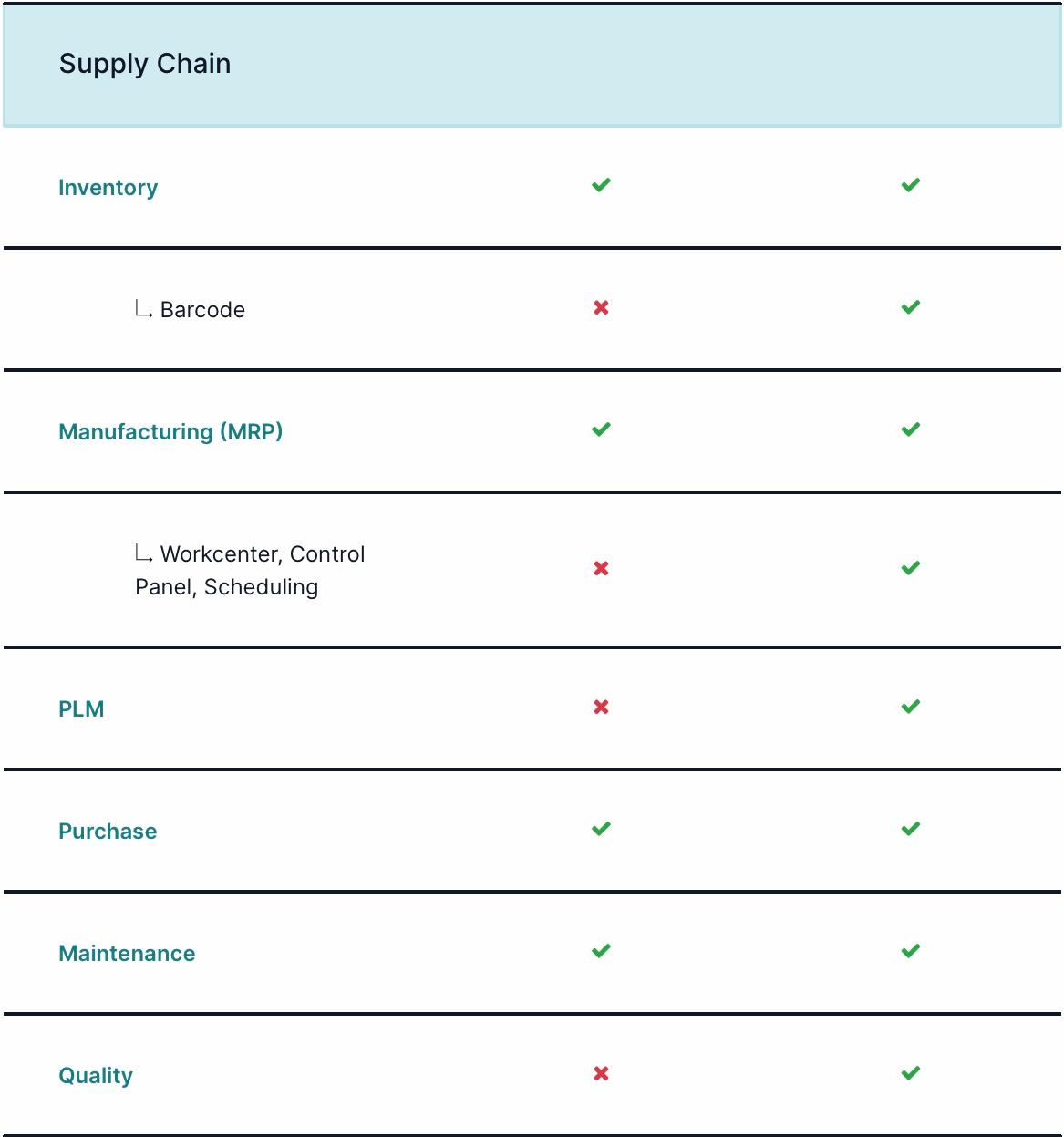Click the red cross in Barcode row
The image size is (1064, 1137).
[601, 308]
